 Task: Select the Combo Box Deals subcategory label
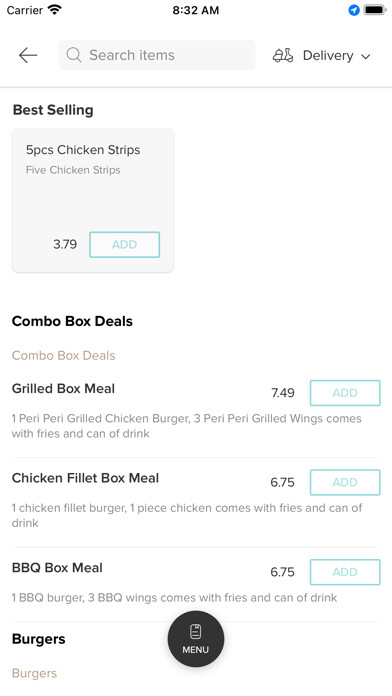[x=63, y=356]
